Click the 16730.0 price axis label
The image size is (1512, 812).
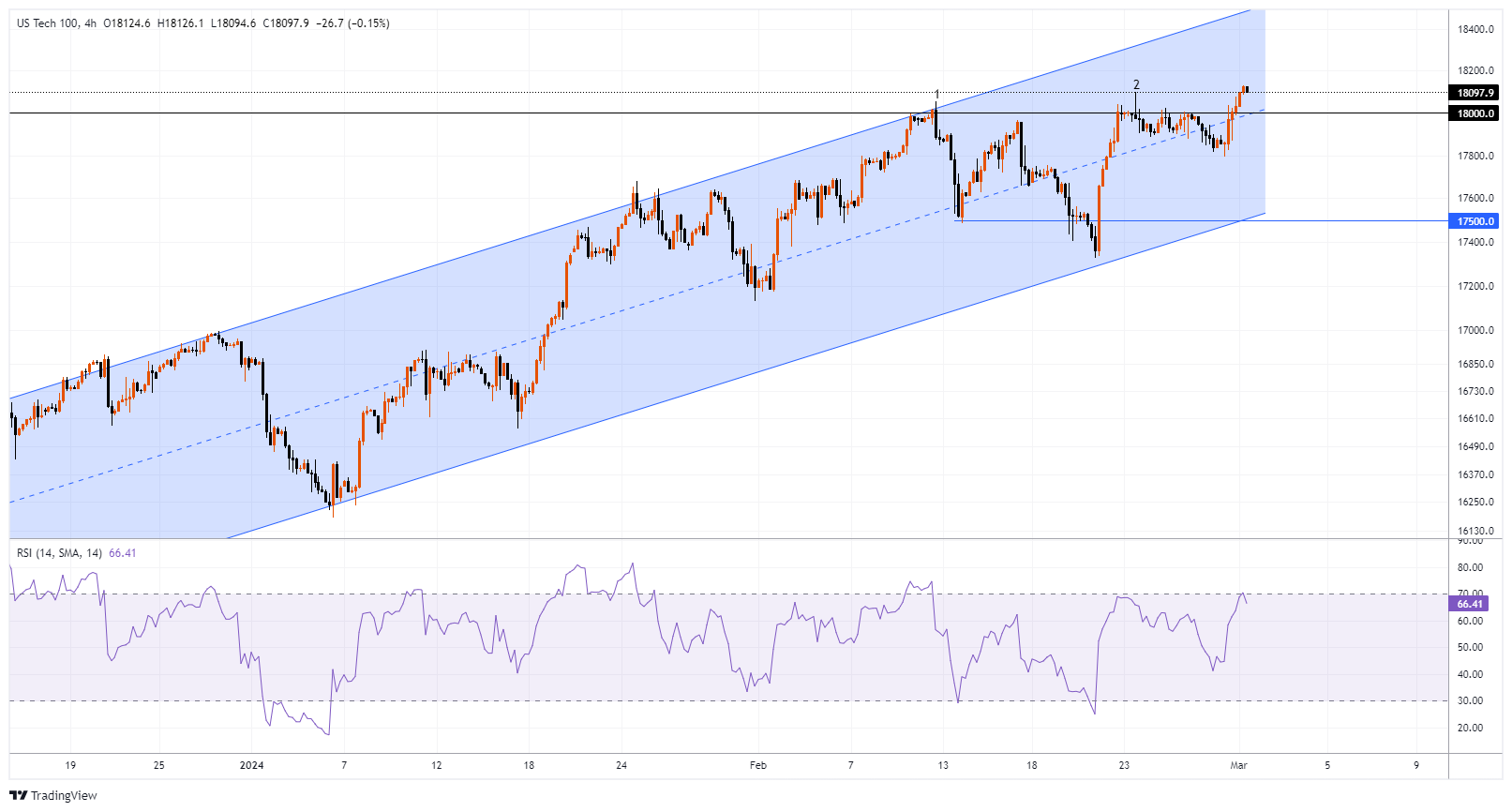pos(1475,391)
